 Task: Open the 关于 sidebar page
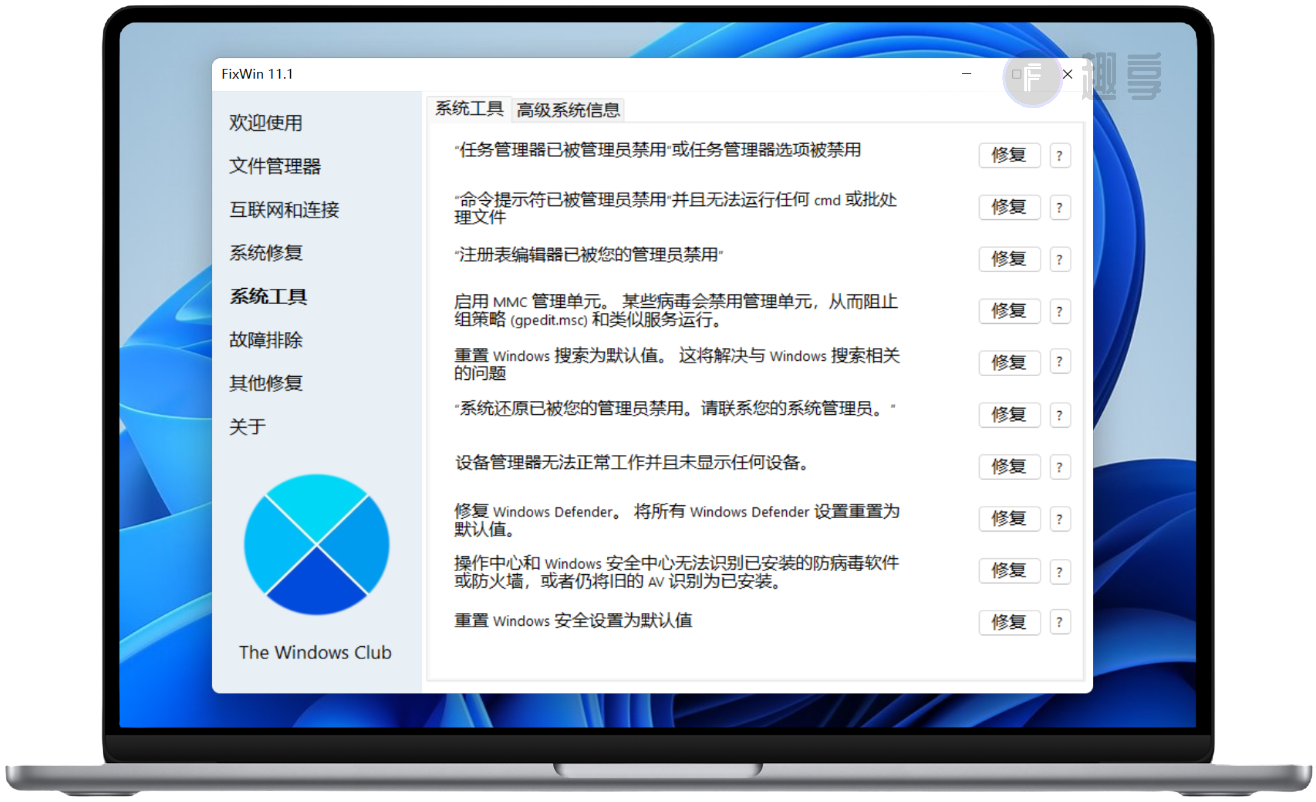pyautogui.click(x=248, y=427)
